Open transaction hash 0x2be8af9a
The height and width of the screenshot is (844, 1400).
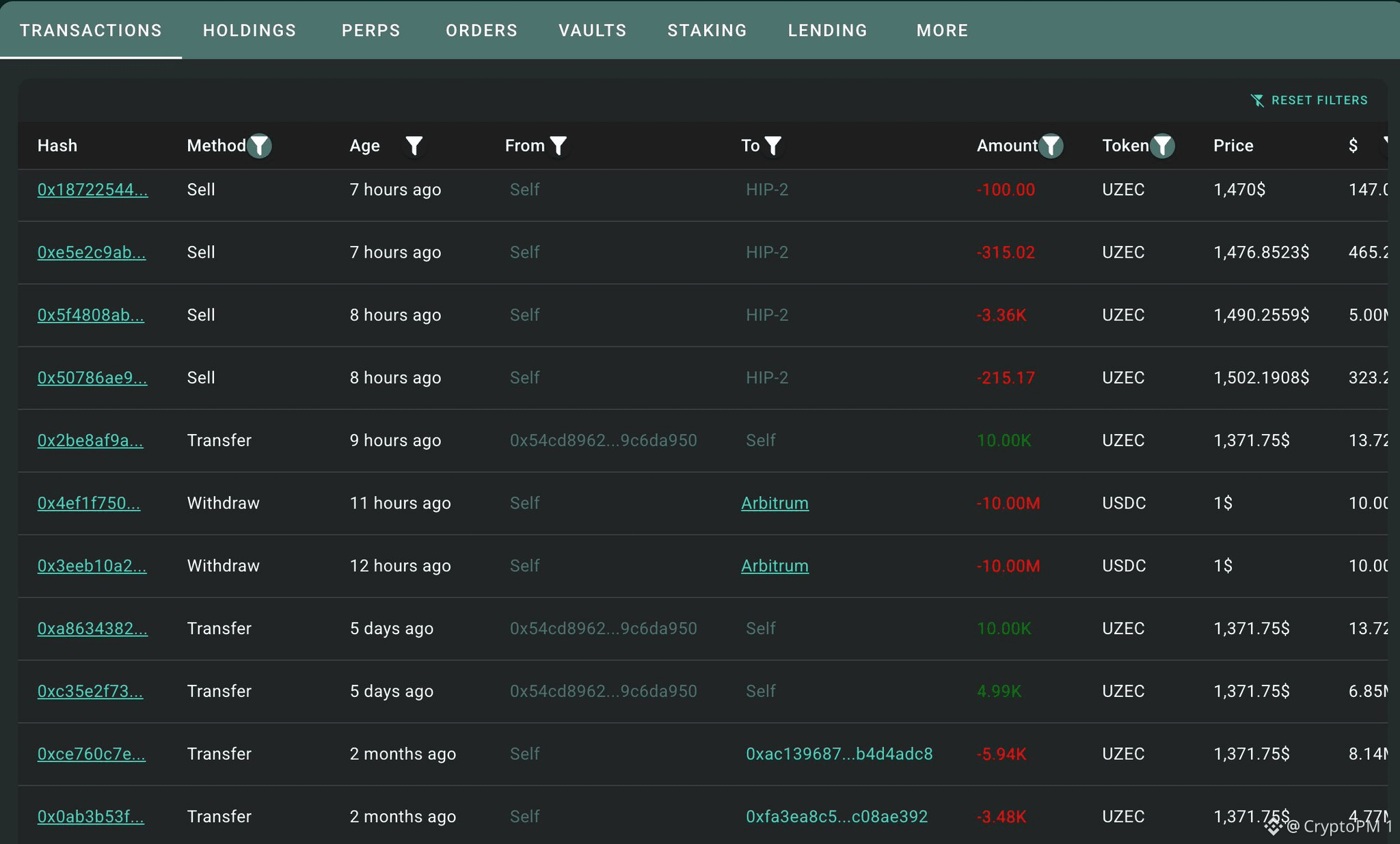click(x=90, y=441)
